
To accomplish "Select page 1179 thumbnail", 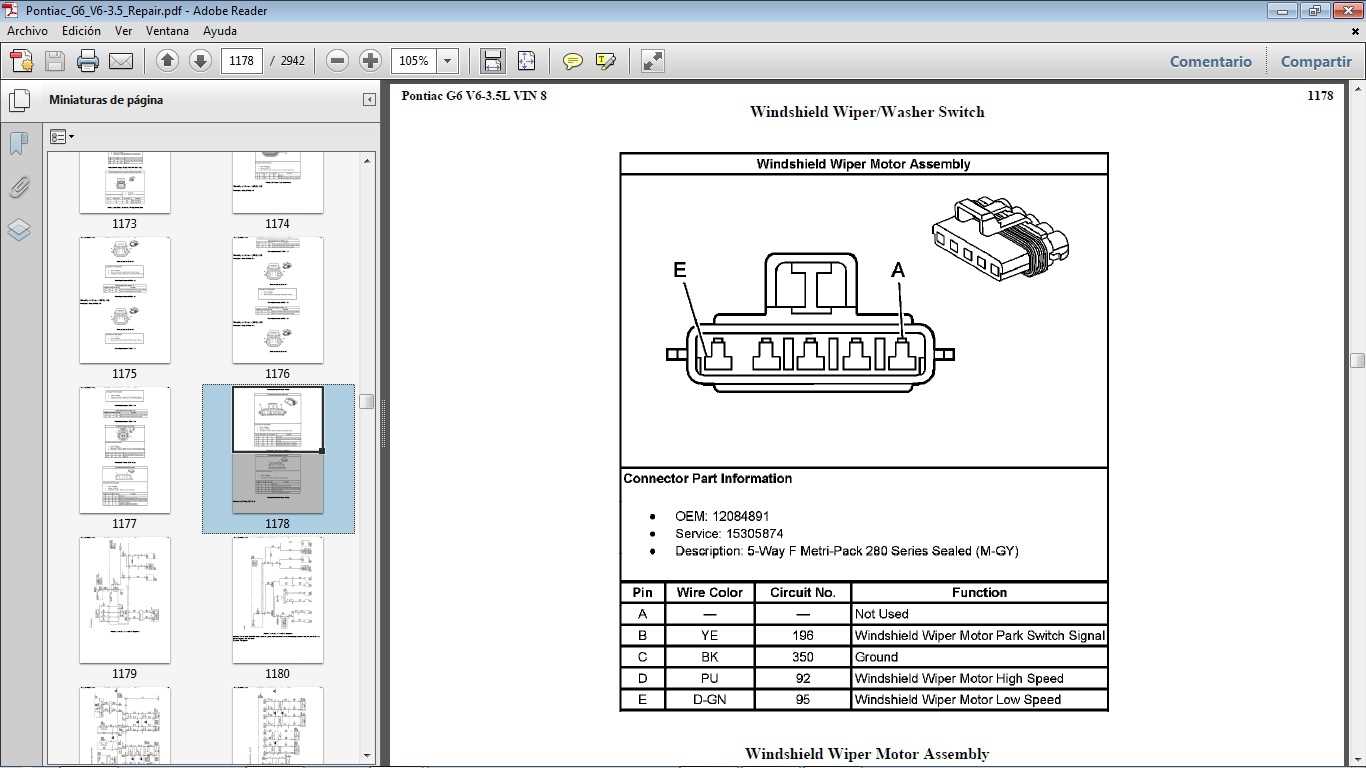I will 125,600.
